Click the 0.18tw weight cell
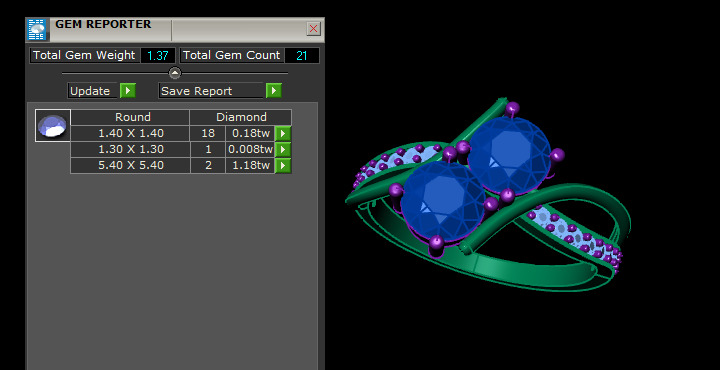 [250, 134]
